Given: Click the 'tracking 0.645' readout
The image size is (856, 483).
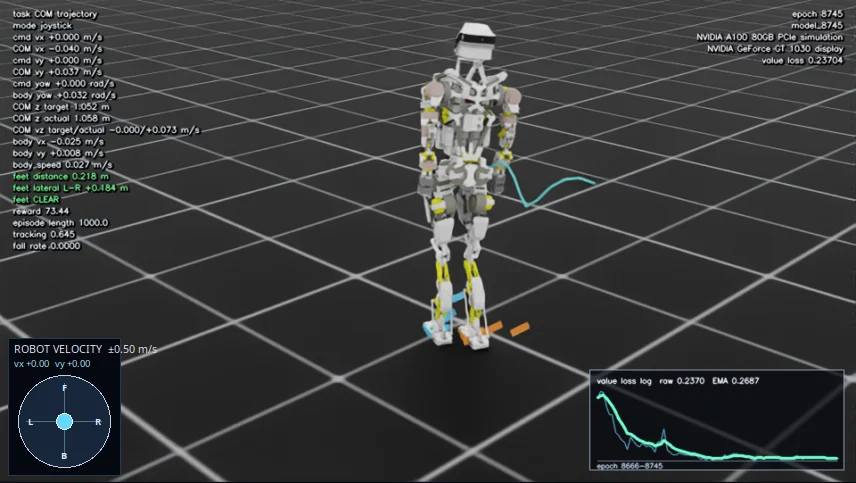Looking at the screenshot, I should pos(44,234).
